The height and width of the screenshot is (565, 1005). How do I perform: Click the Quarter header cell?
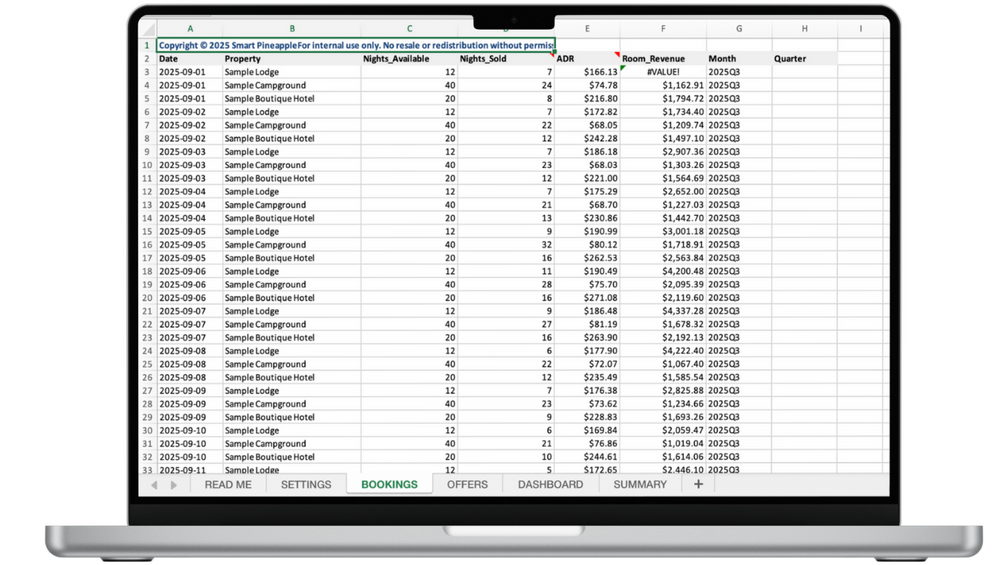click(804, 59)
